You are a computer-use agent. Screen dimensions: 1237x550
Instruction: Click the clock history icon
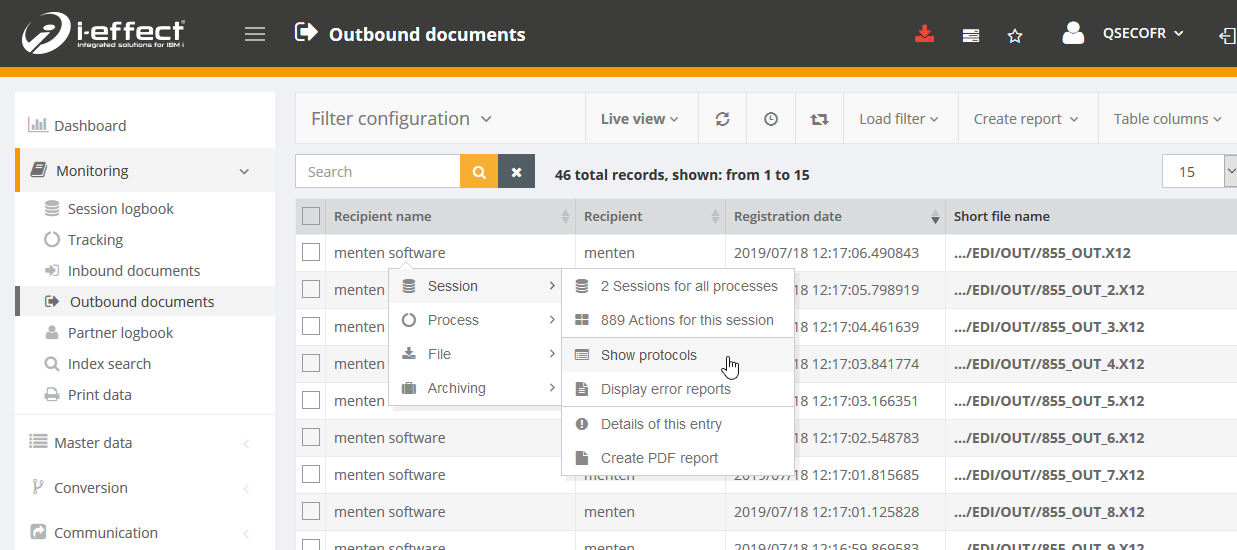coord(771,119)
